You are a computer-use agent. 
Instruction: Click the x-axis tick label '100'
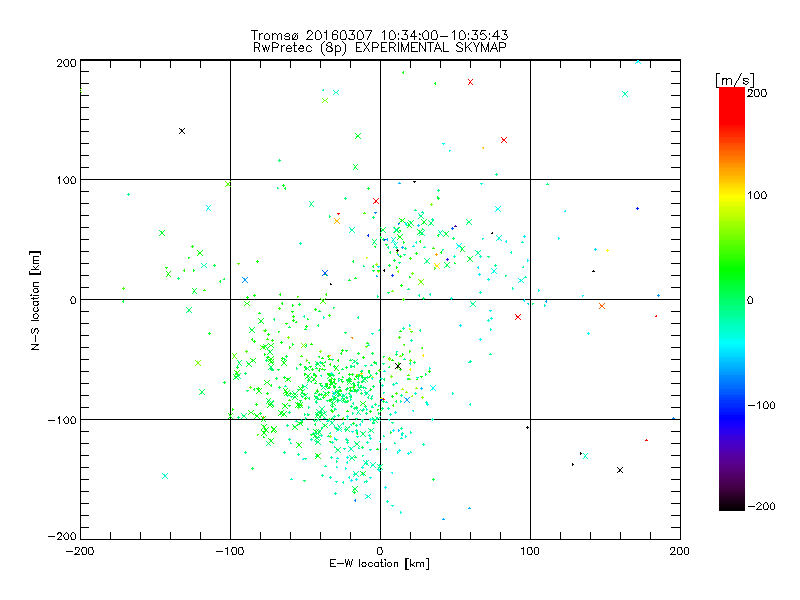pos(530,551)
